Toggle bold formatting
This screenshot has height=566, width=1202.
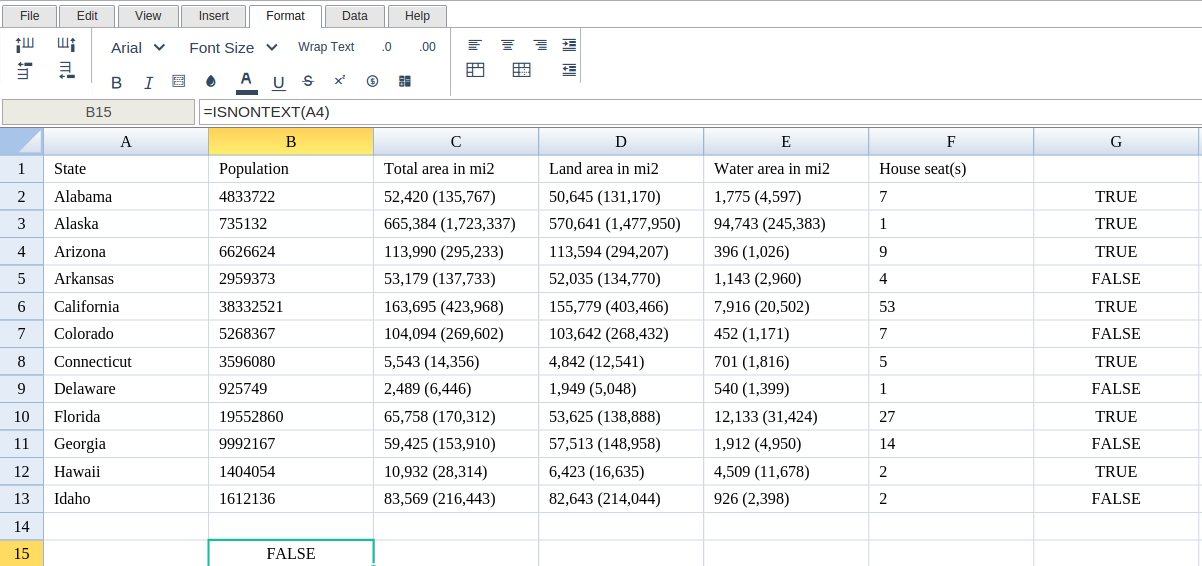[x=116, y=82]
